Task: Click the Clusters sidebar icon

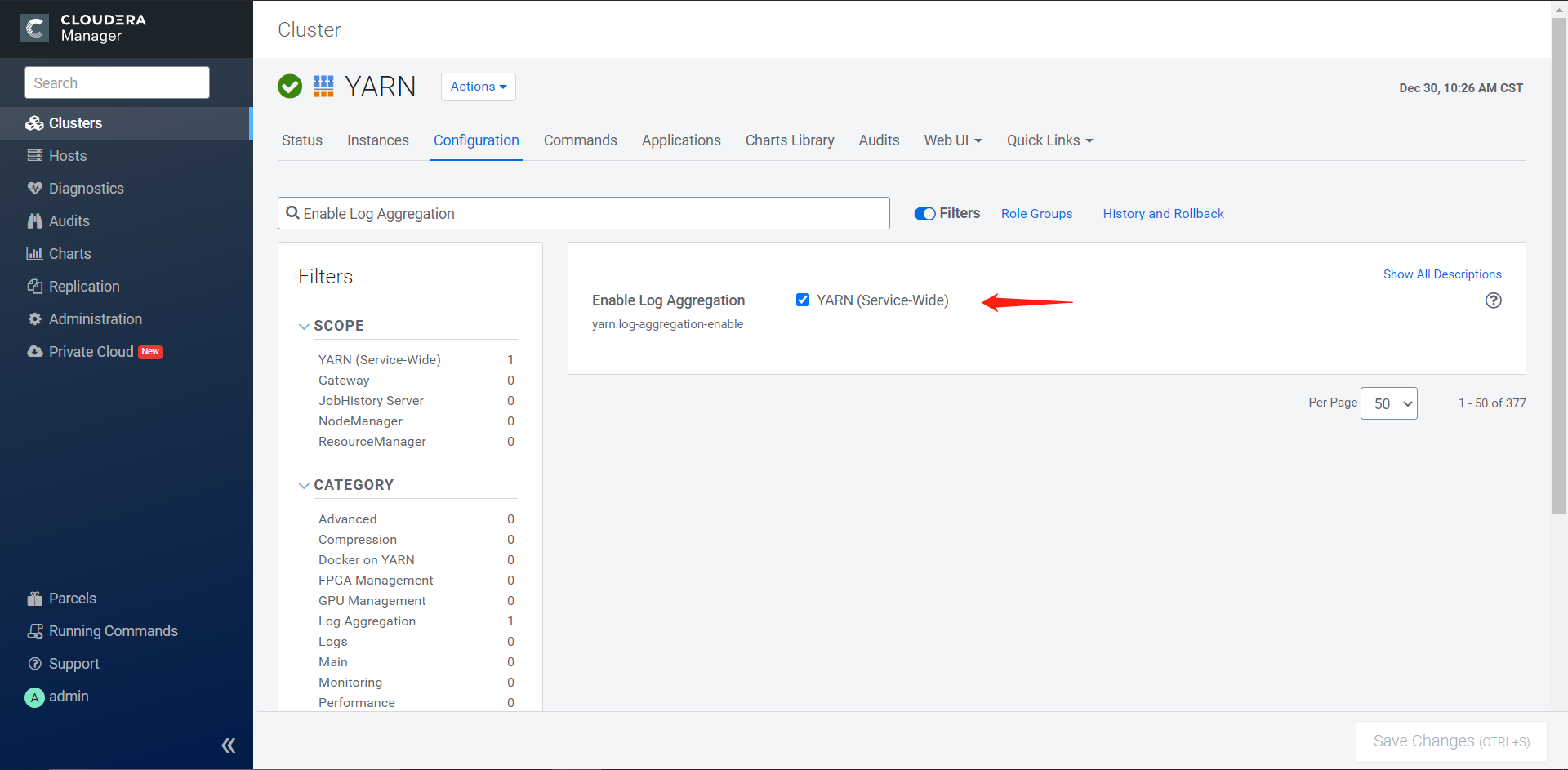Action: pos(34,123)
